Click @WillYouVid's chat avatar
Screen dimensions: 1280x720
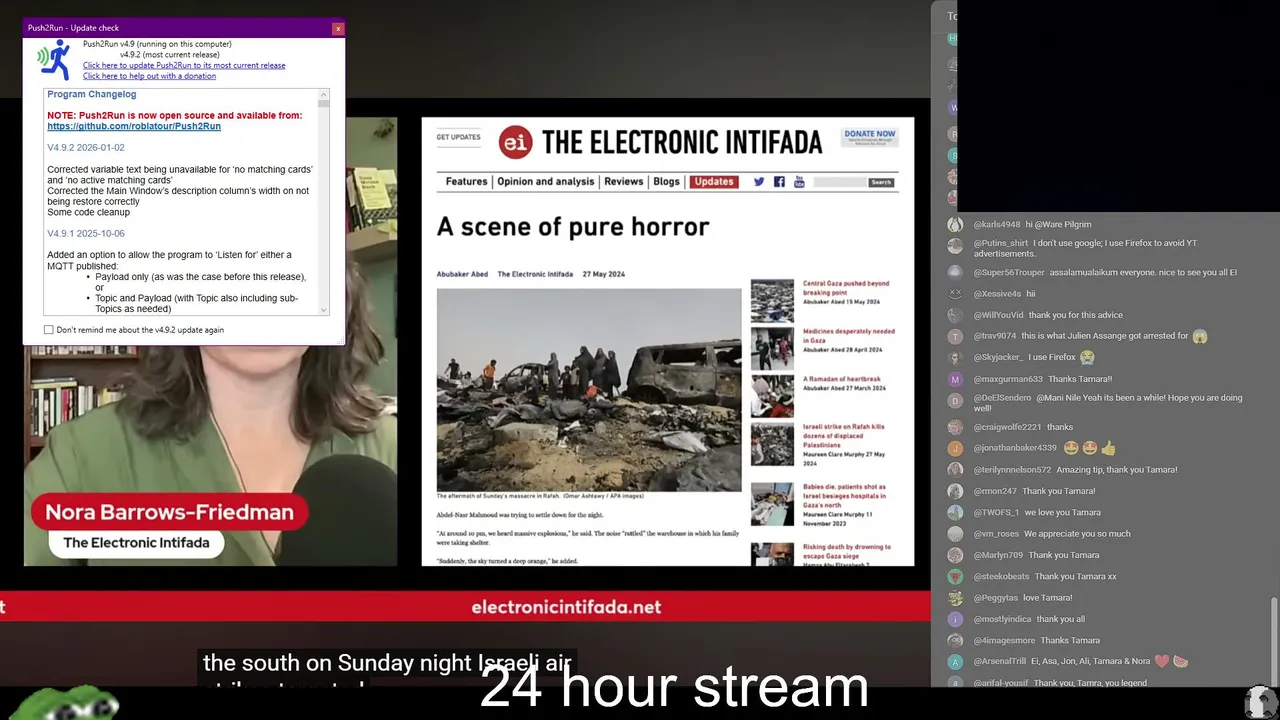coord(955,315)
